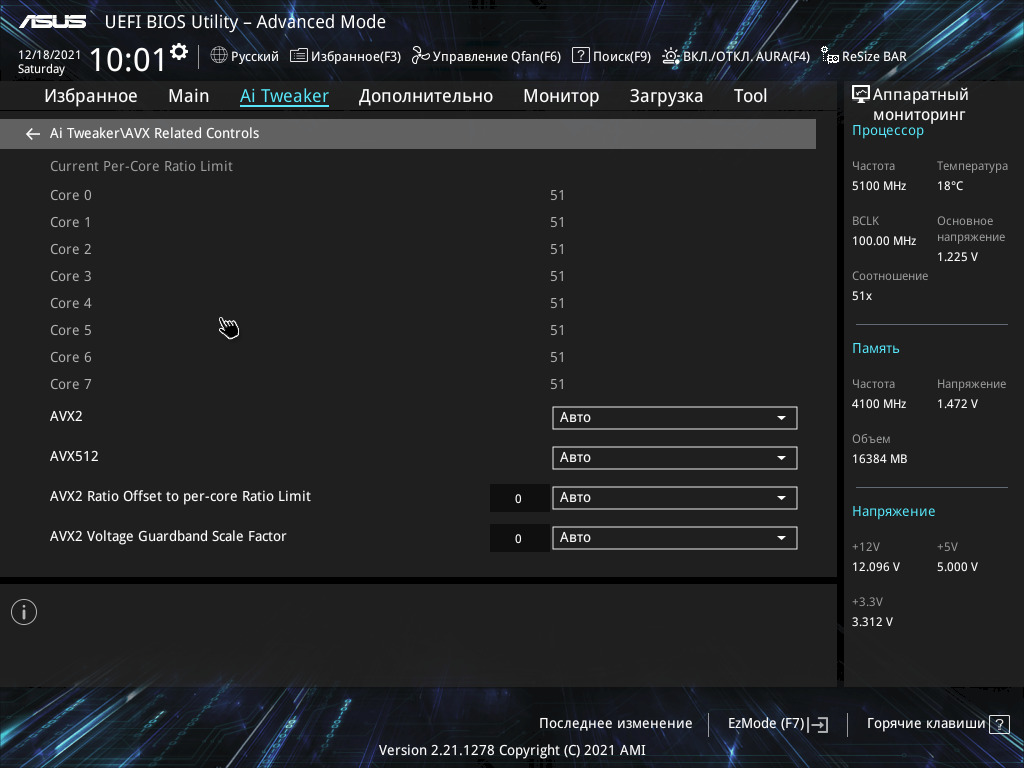The image size is (1024, 768).
Task: Click the 5100 MHz frequency value
Action: click(x=879, y=186)
